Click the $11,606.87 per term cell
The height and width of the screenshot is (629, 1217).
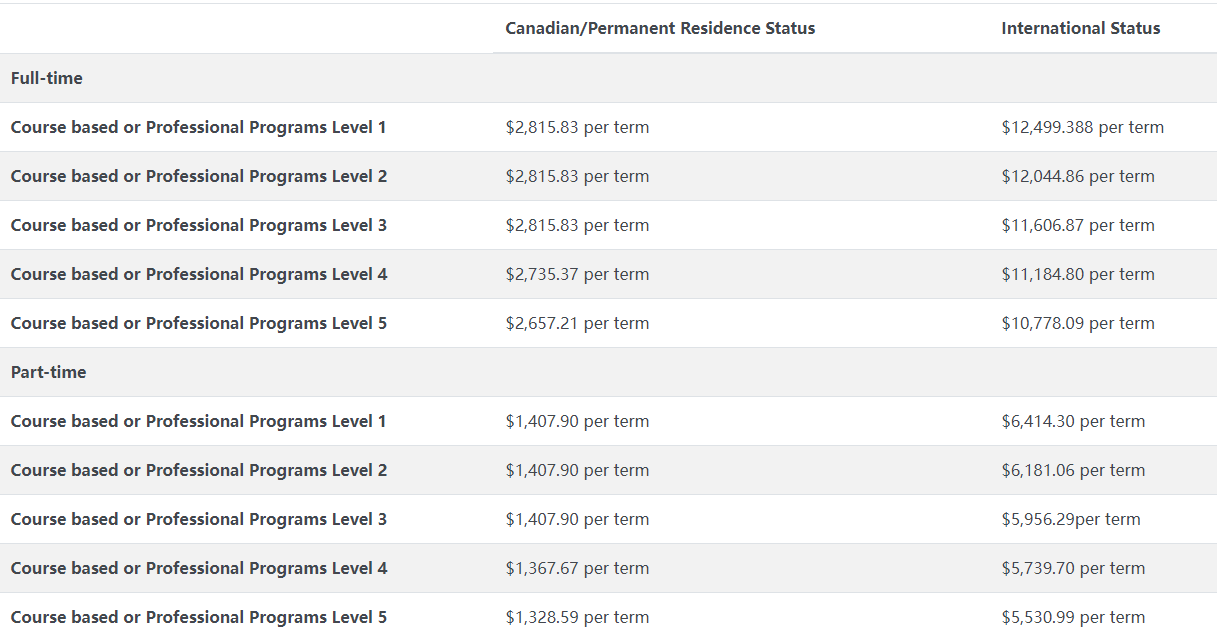(x=1078, y=225)
